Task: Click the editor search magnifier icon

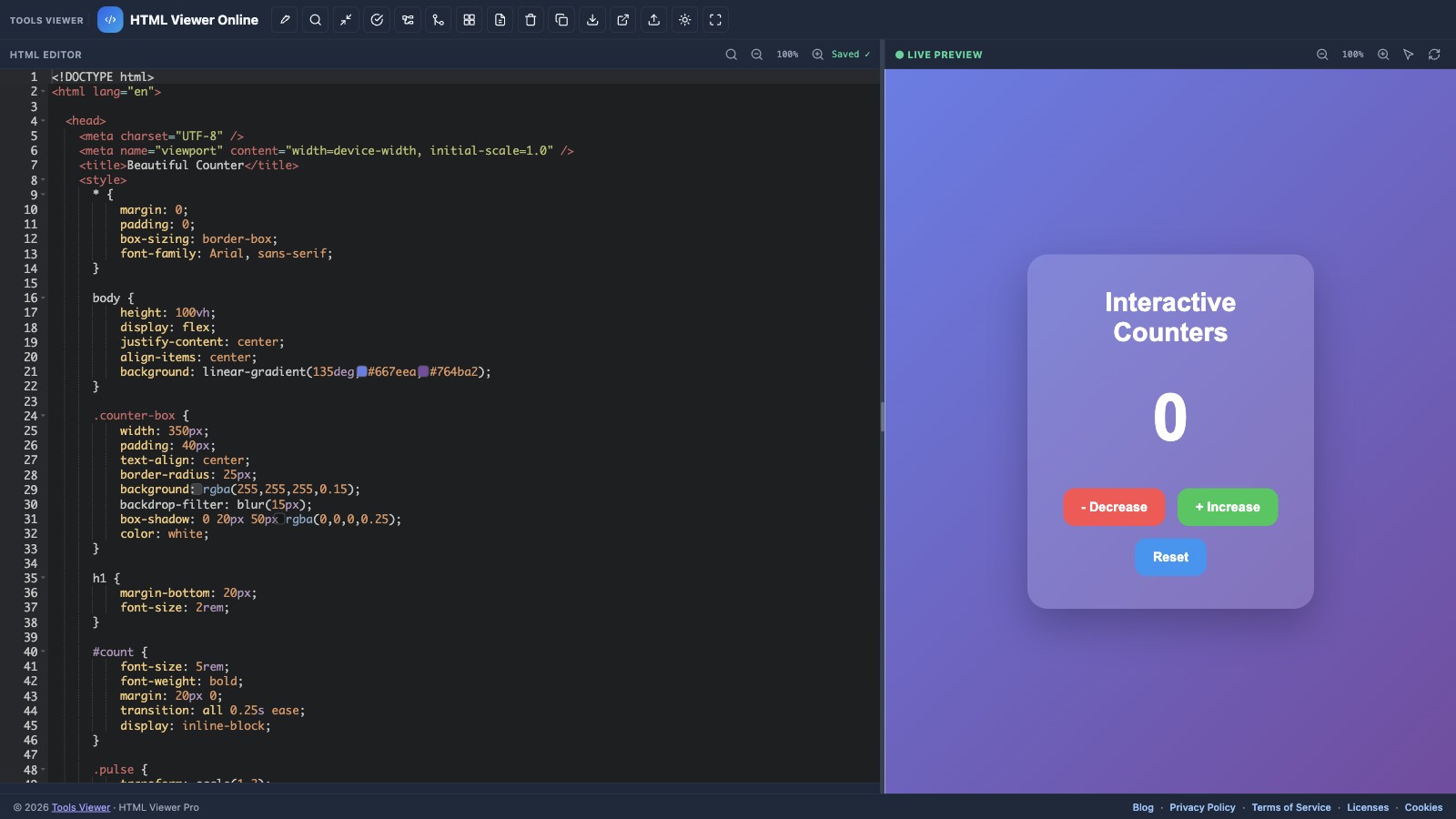Action: coord(731,55)
